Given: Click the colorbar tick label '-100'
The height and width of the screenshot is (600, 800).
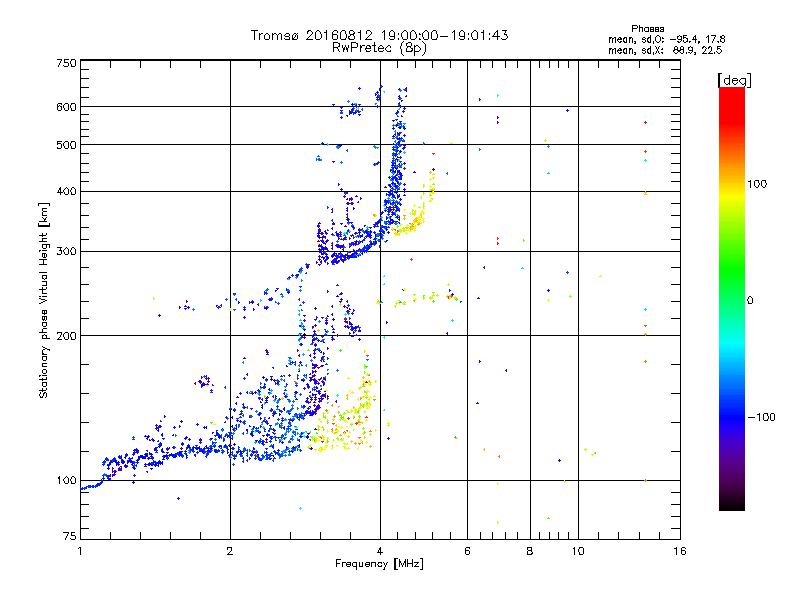Looking at the screenshot, I should tap(761, 417).
